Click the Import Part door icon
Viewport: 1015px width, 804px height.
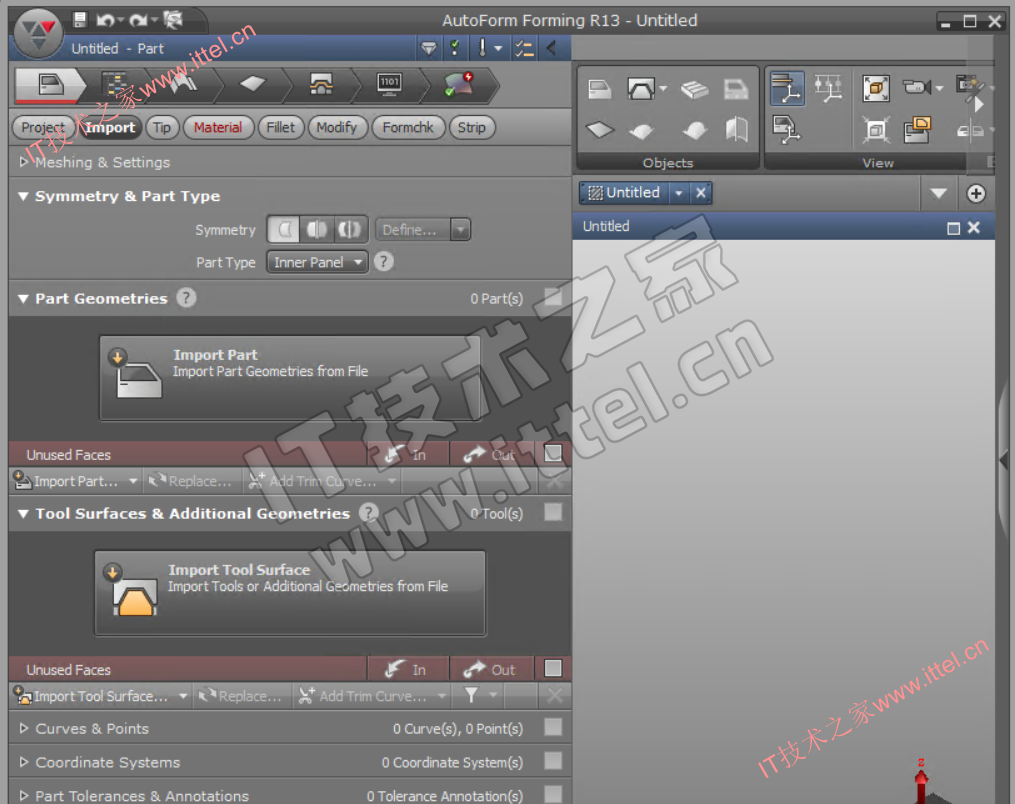click(x=138, y=374)
